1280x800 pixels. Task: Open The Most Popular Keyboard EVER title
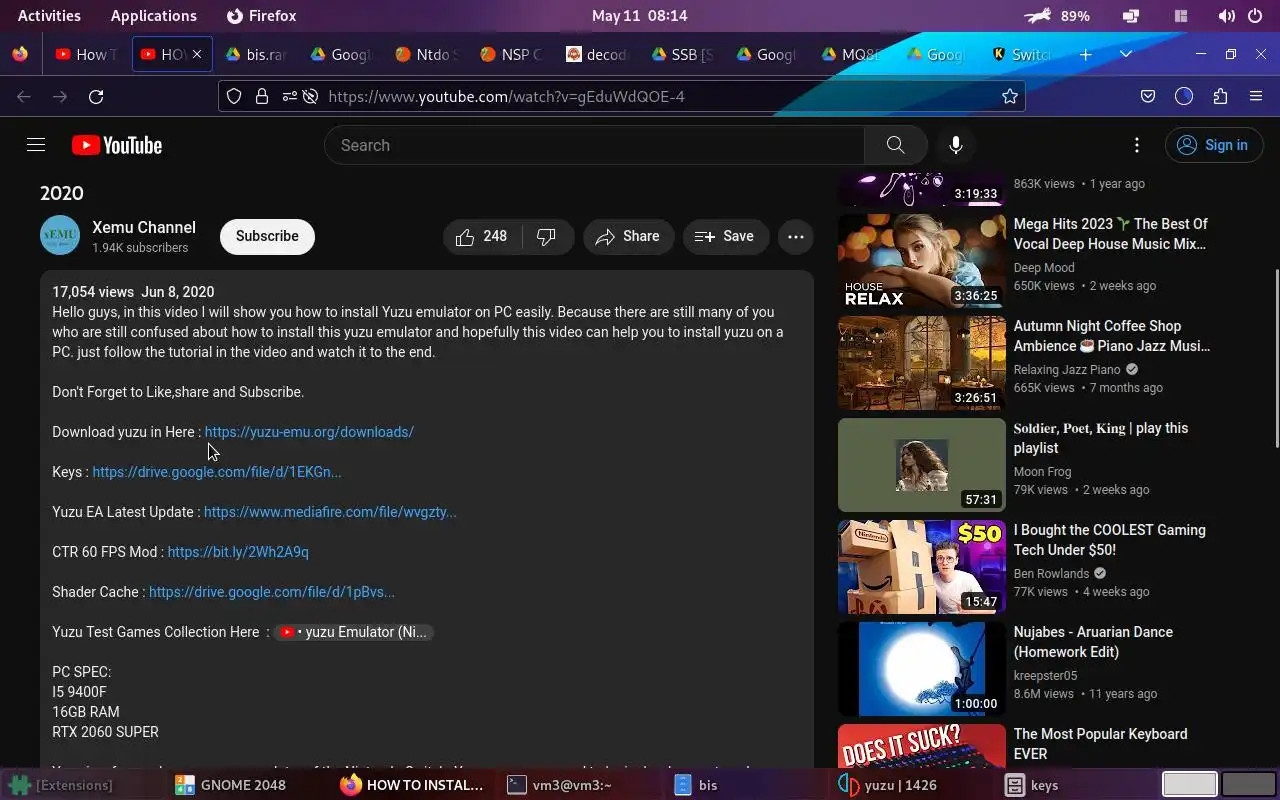(x=1101, y=744)
